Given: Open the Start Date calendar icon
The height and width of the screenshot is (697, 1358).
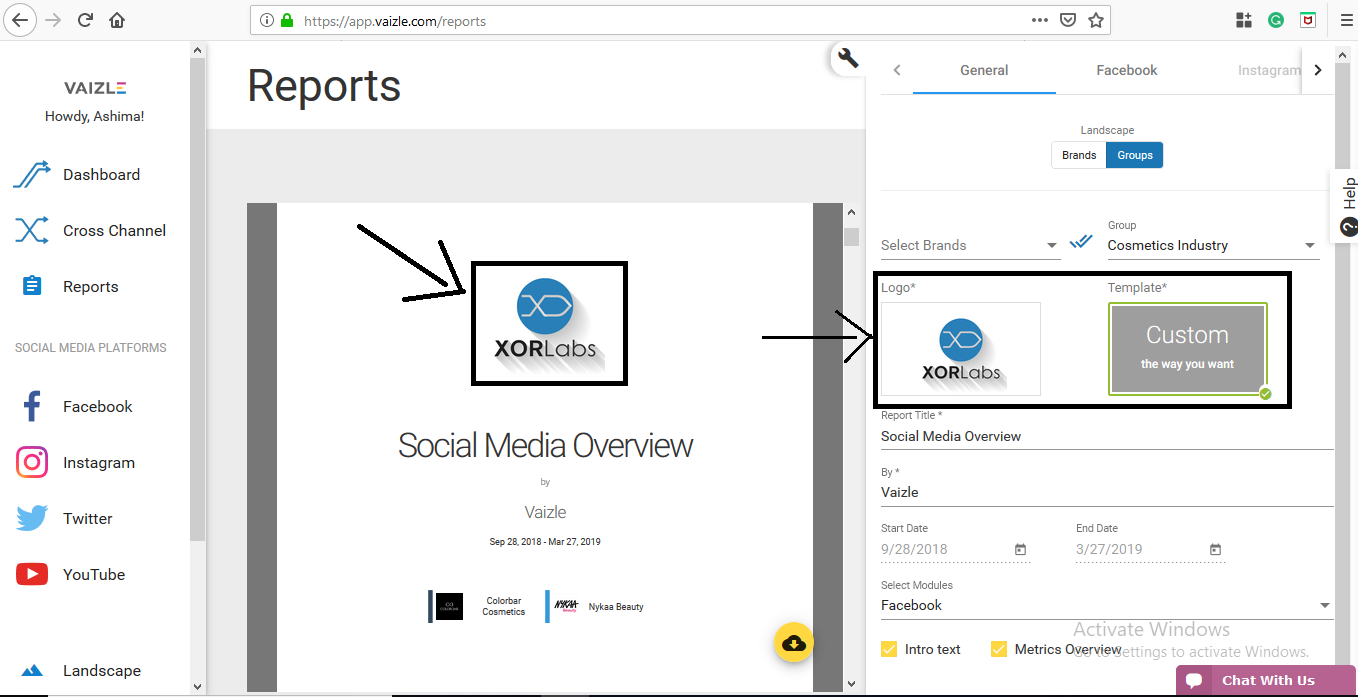Looking at the screenshot, I should [1020, 549].
